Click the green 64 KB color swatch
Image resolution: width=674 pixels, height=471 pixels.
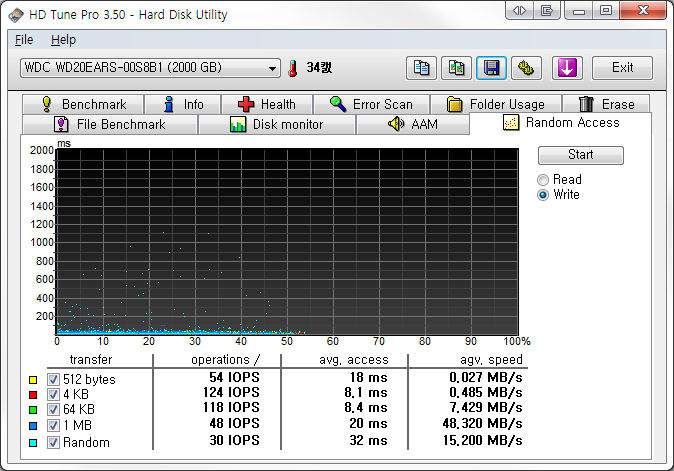(x=33, y=410)
